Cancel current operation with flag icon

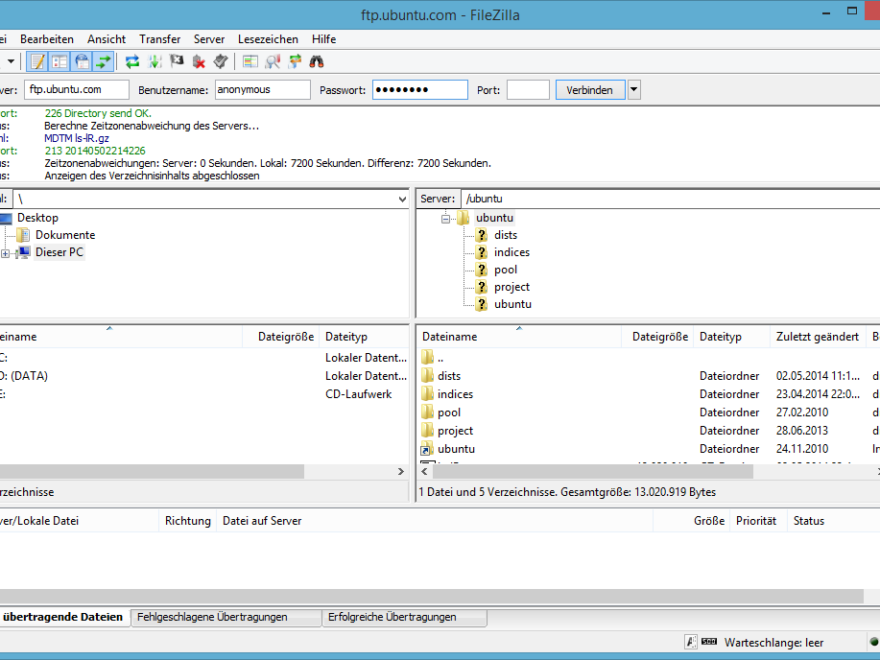[x=177, y=62]
